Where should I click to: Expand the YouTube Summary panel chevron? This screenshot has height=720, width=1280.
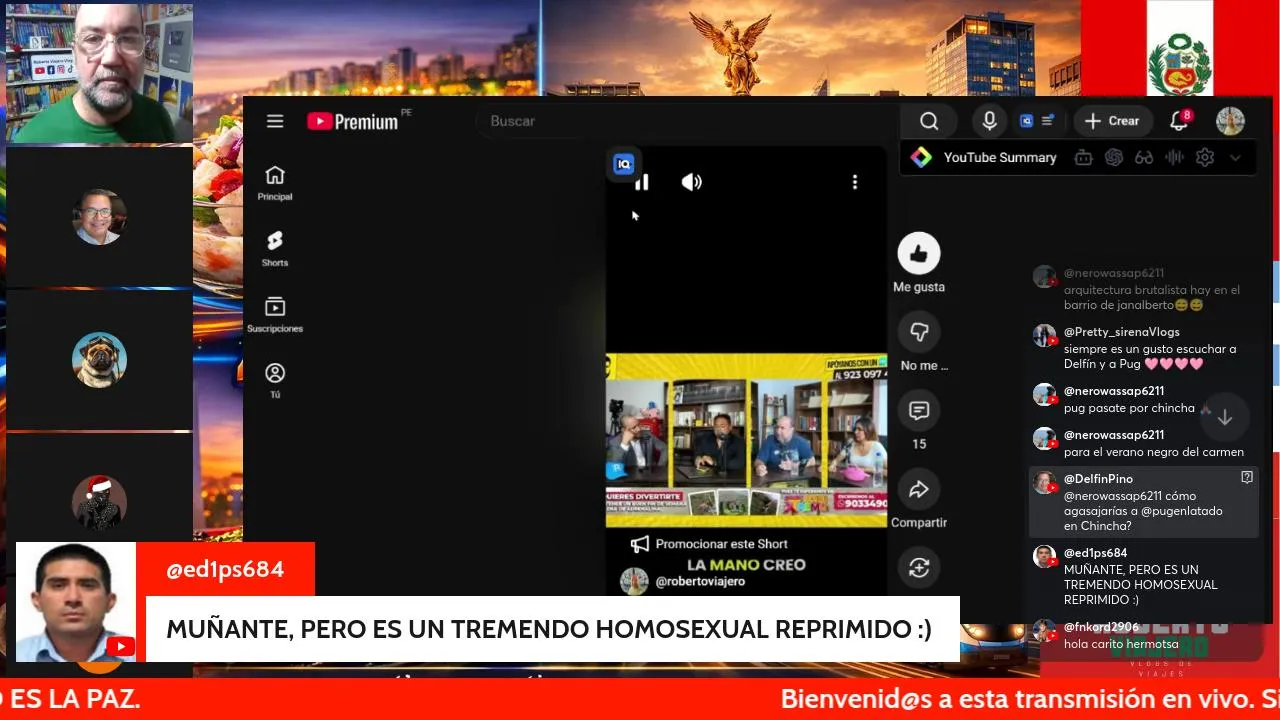[x=1235, y=158]
